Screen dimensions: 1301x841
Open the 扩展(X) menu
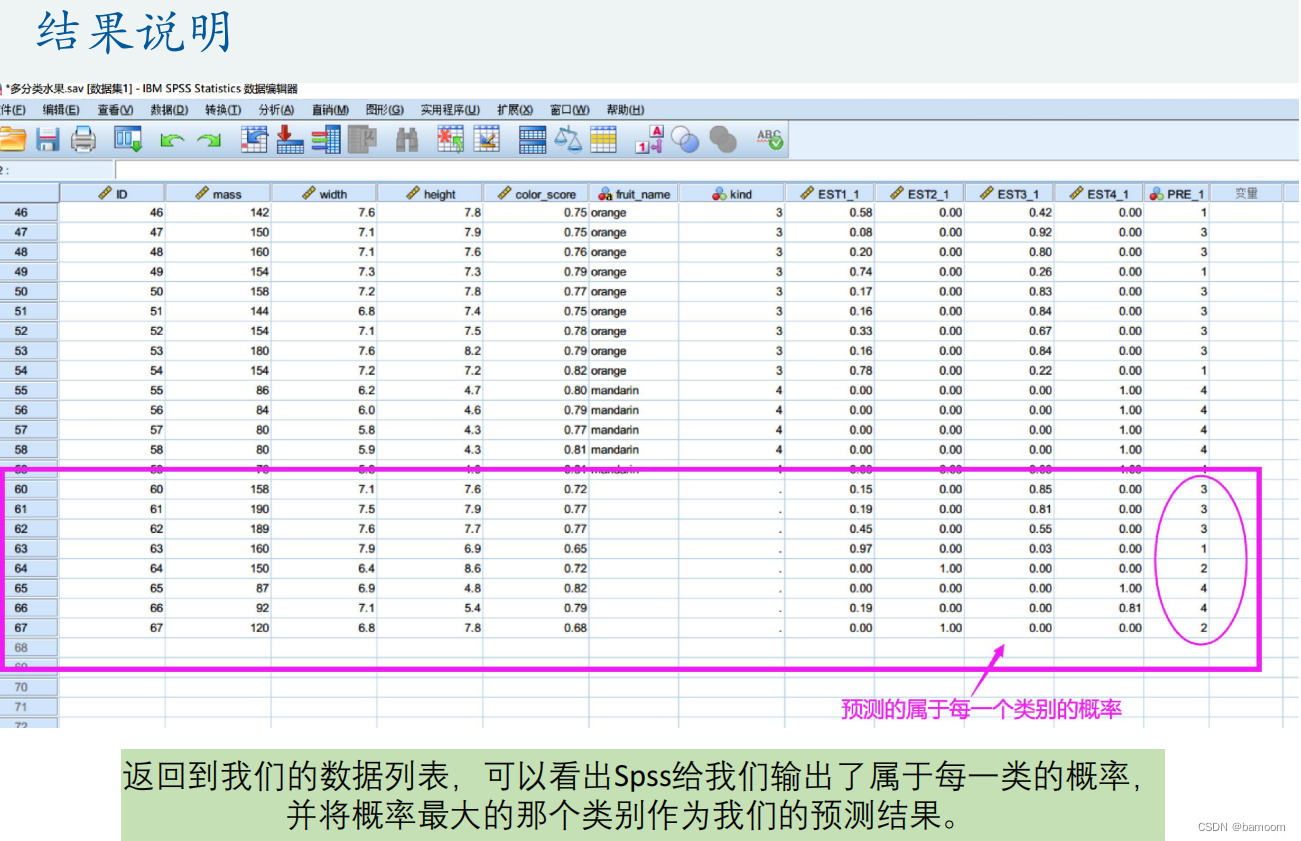(515, 110)
